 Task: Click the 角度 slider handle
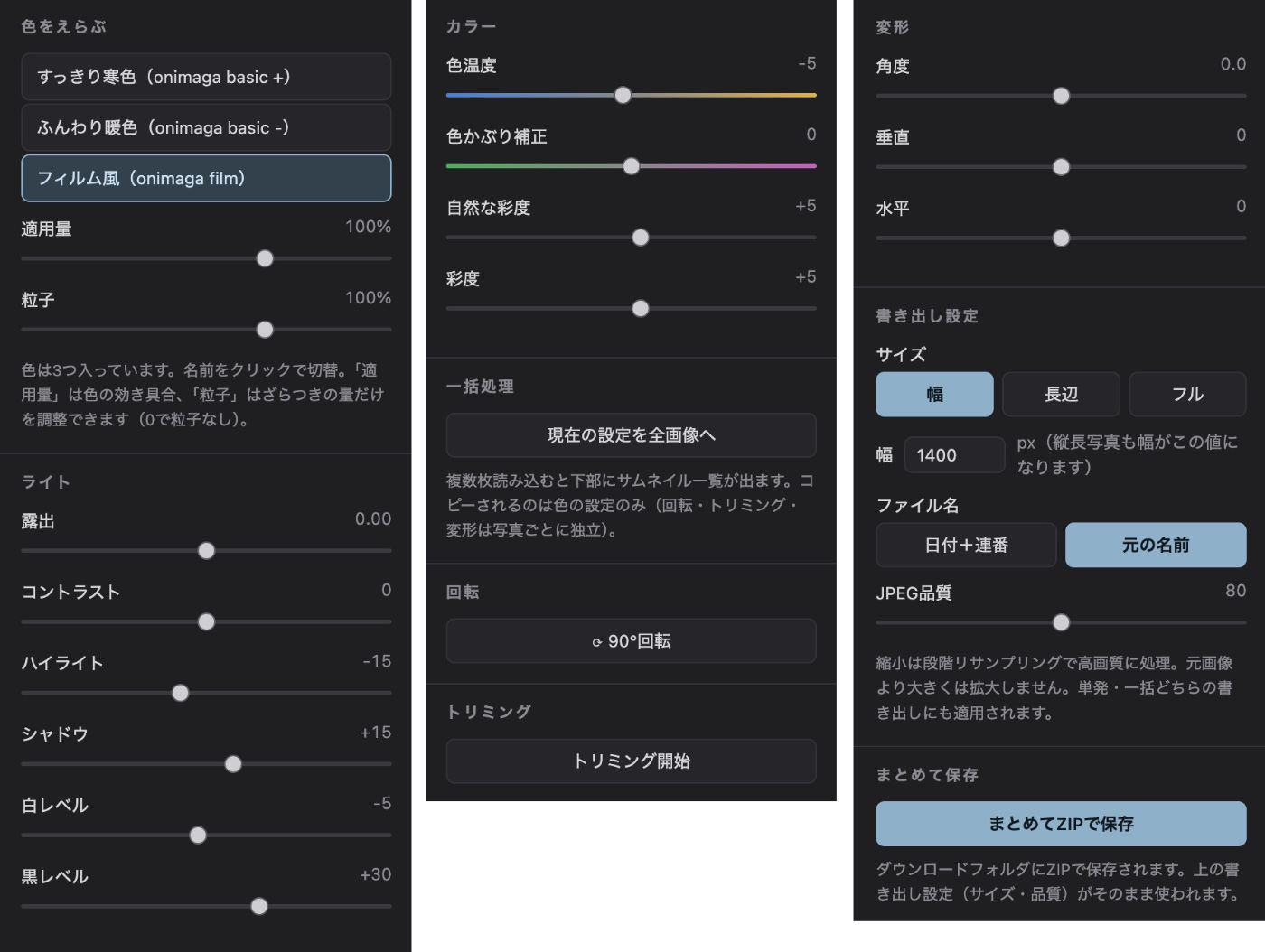pos(1062,96)
